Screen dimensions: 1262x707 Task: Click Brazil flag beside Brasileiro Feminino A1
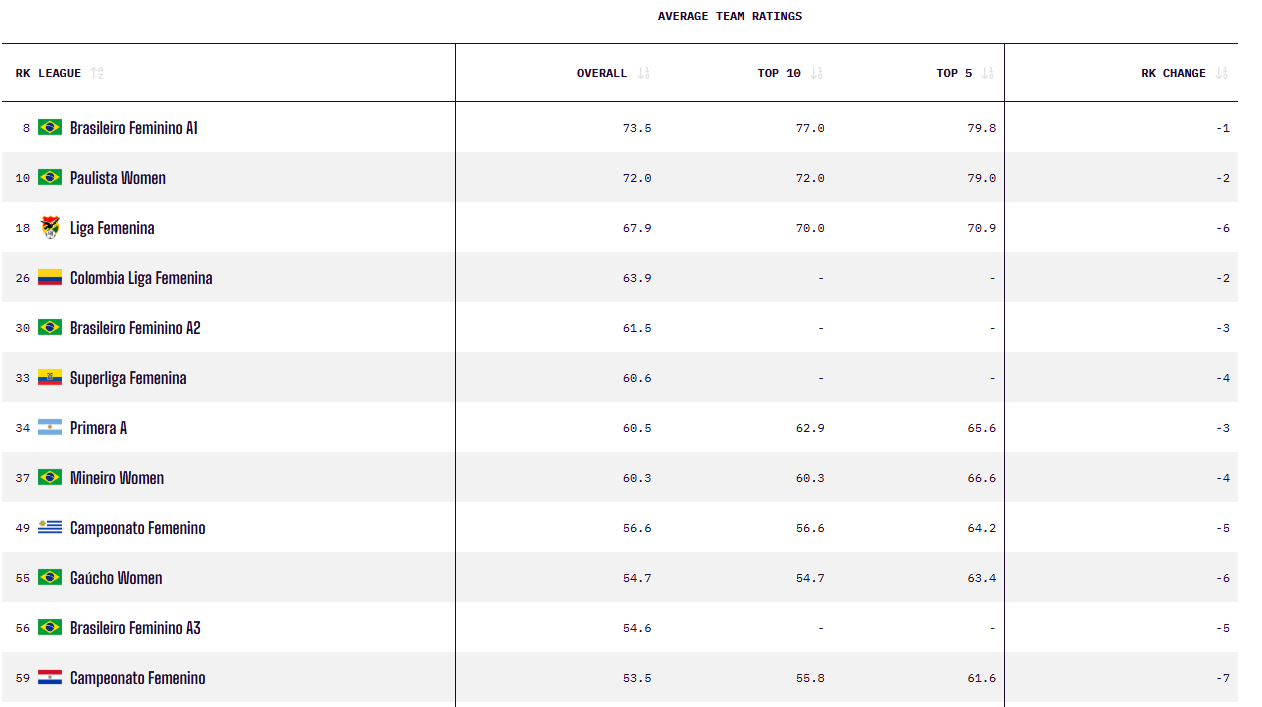[x=50, y=127]
